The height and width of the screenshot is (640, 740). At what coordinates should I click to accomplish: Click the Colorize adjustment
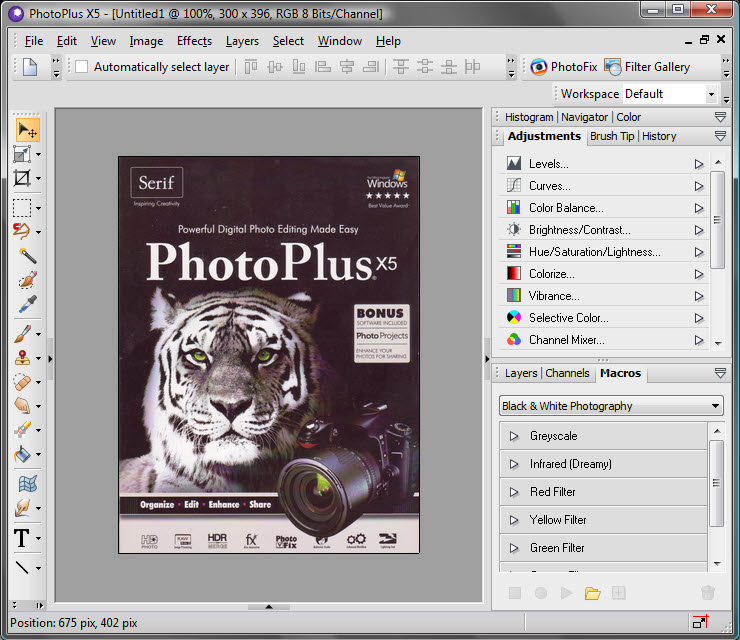[x=604, y=274]
